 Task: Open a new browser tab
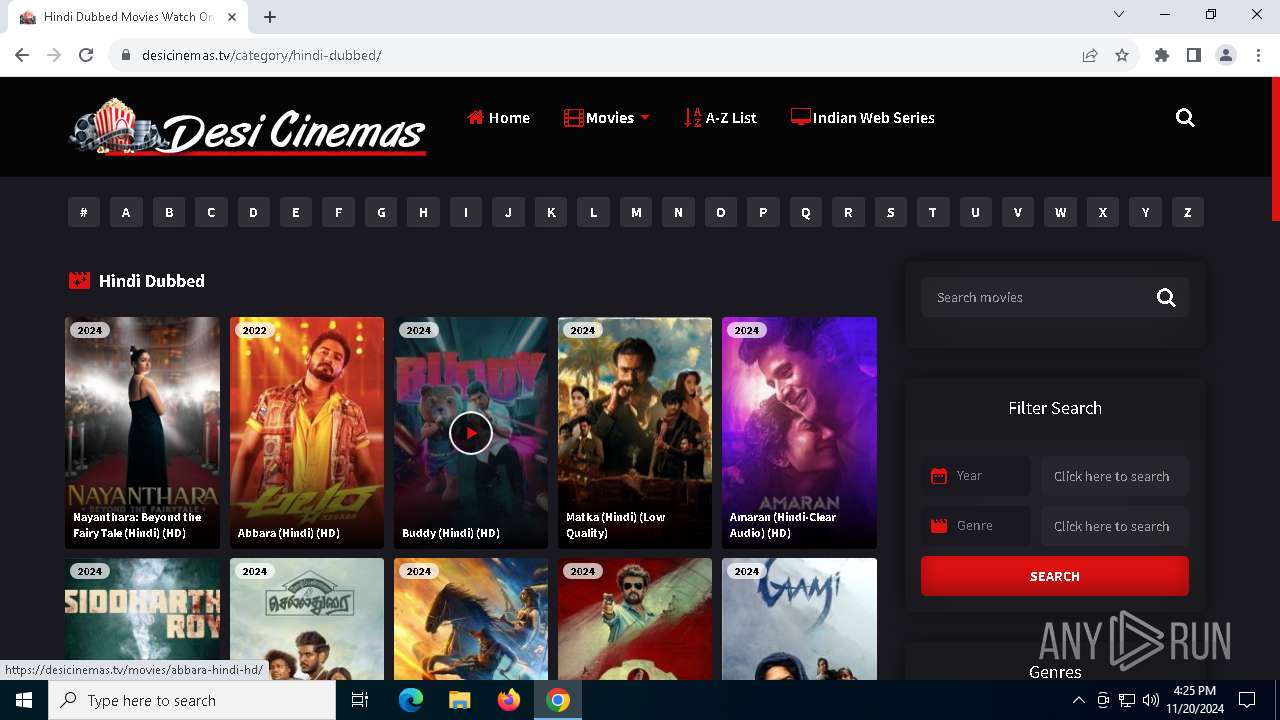click(270, 17)
